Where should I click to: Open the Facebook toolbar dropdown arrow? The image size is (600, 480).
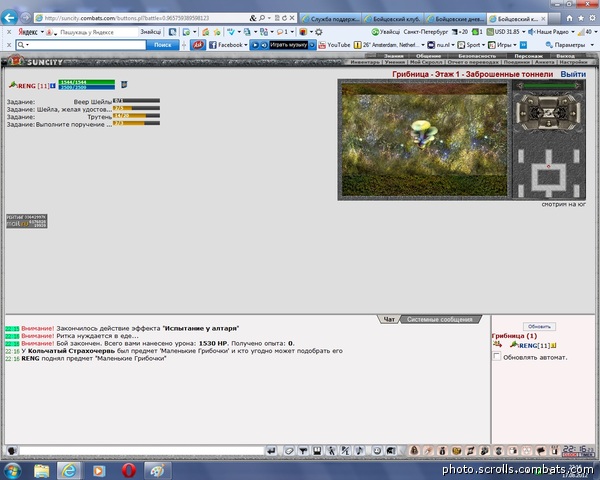tap(246, 45)
